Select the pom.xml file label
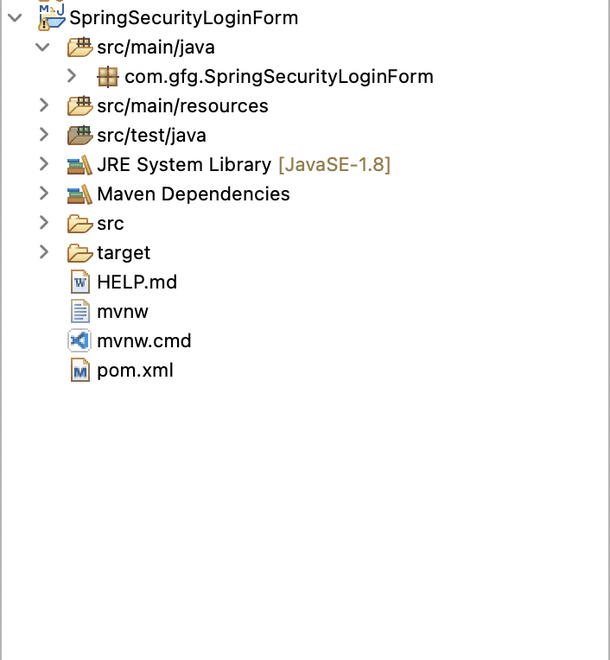 (x=135, y=371)
